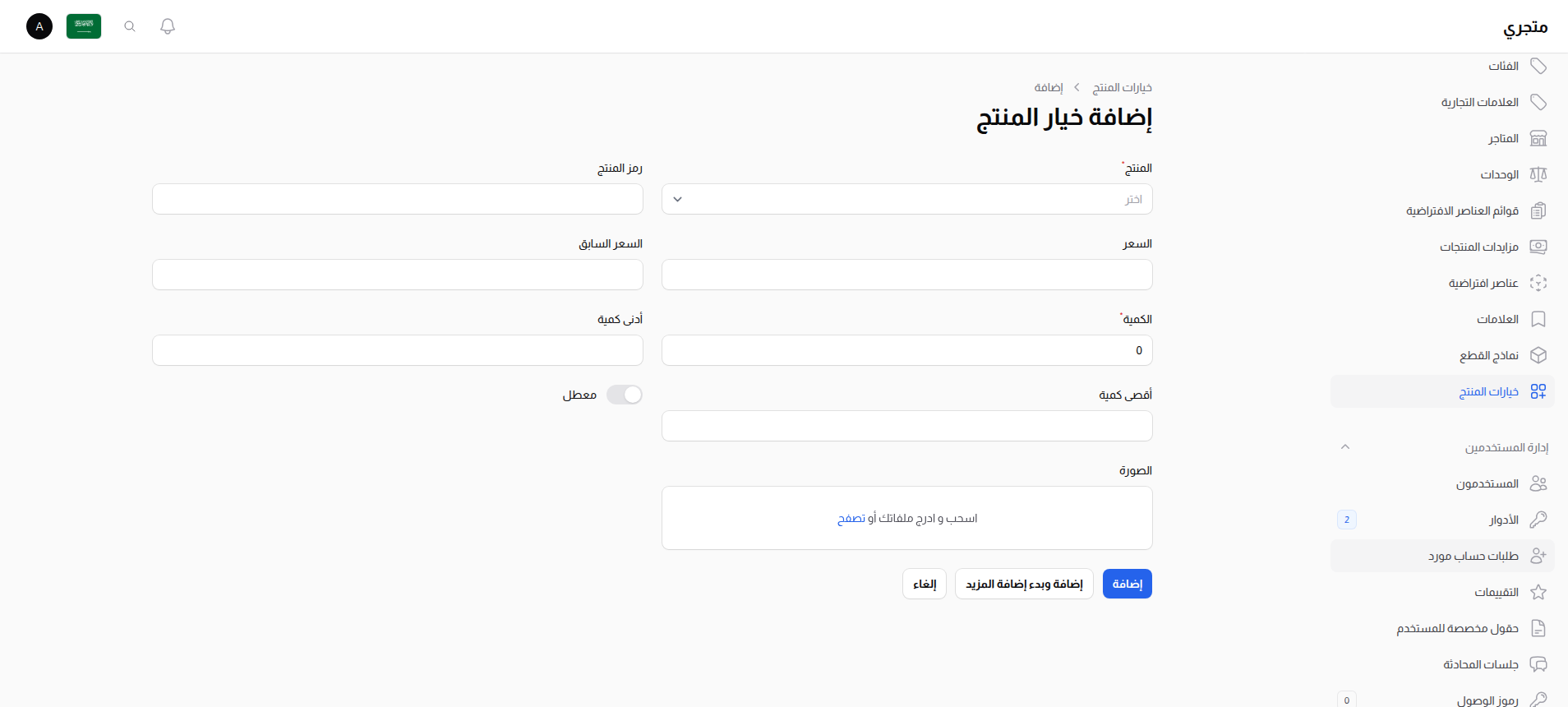Focus the أدنى كمية input field
The height and width of the screenshot is (707, 1568).
tap(397, 350)
